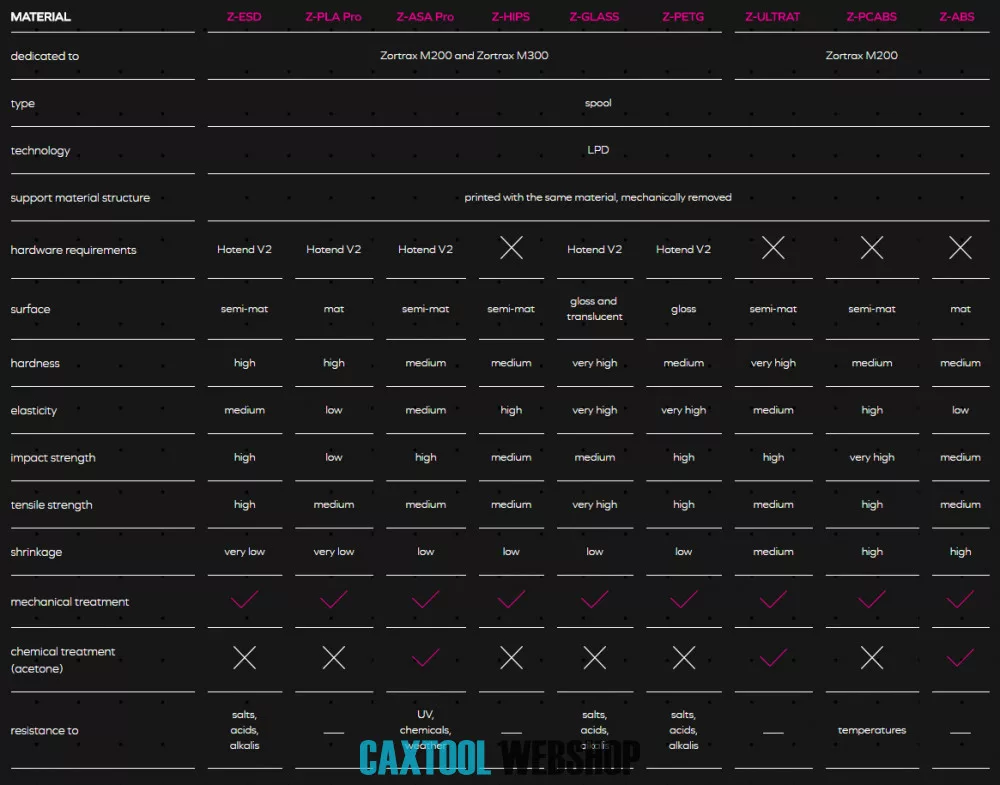Click the X mark in Z-ULTRAT hardware requirements
Viewport: 1000px width, 785px height.
tap(773, 249)
